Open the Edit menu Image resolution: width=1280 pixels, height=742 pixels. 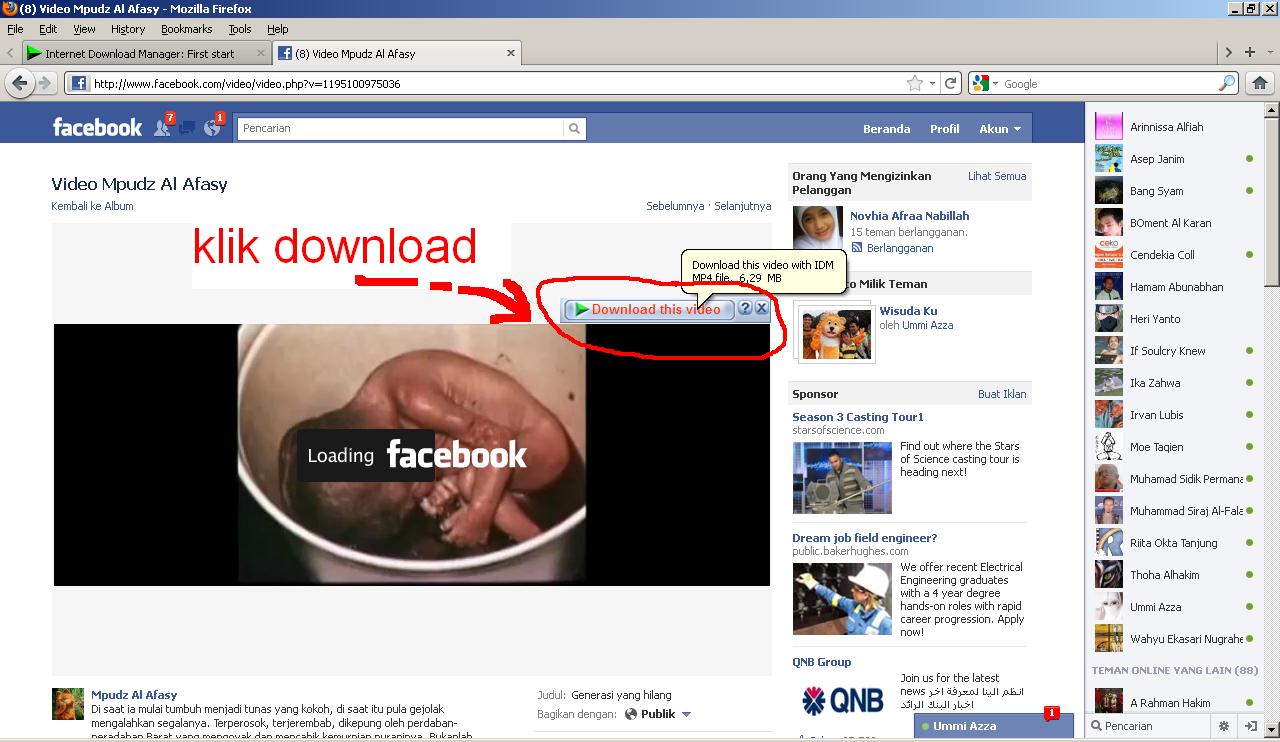click(x=48, y=29)
